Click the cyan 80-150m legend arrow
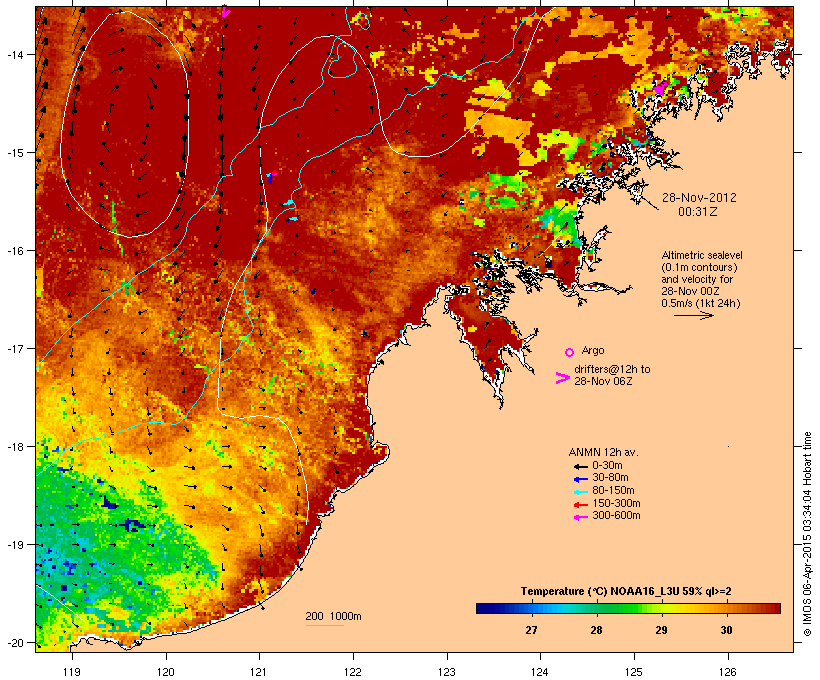Screen dimensions: 820x680 [580, 492]
